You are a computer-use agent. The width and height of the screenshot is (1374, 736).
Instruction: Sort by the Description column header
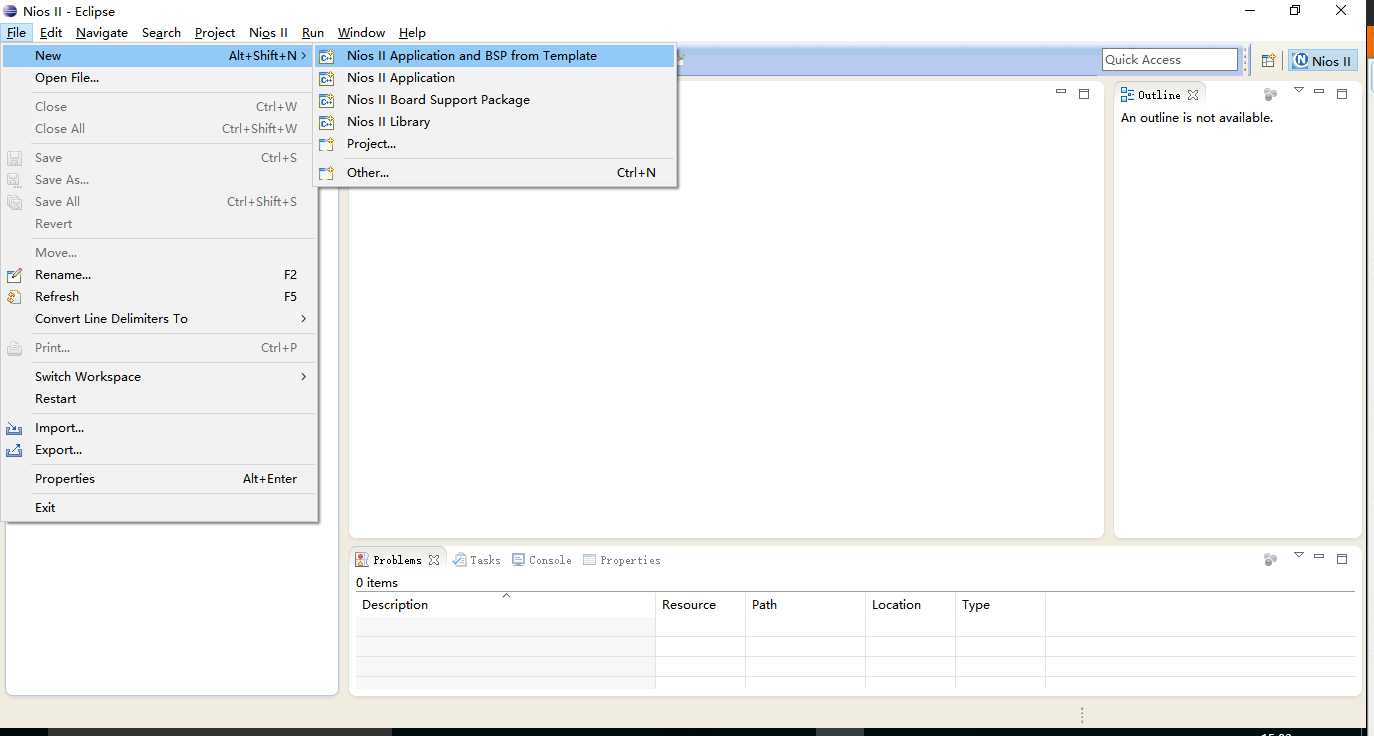[505, 605]
